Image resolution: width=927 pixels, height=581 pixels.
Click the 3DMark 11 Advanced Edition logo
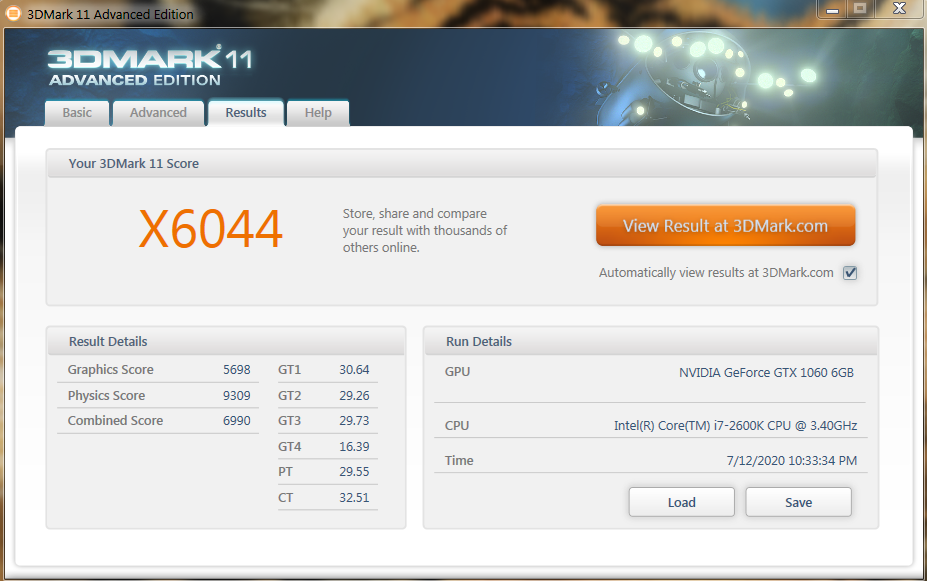tap(150, 66)
